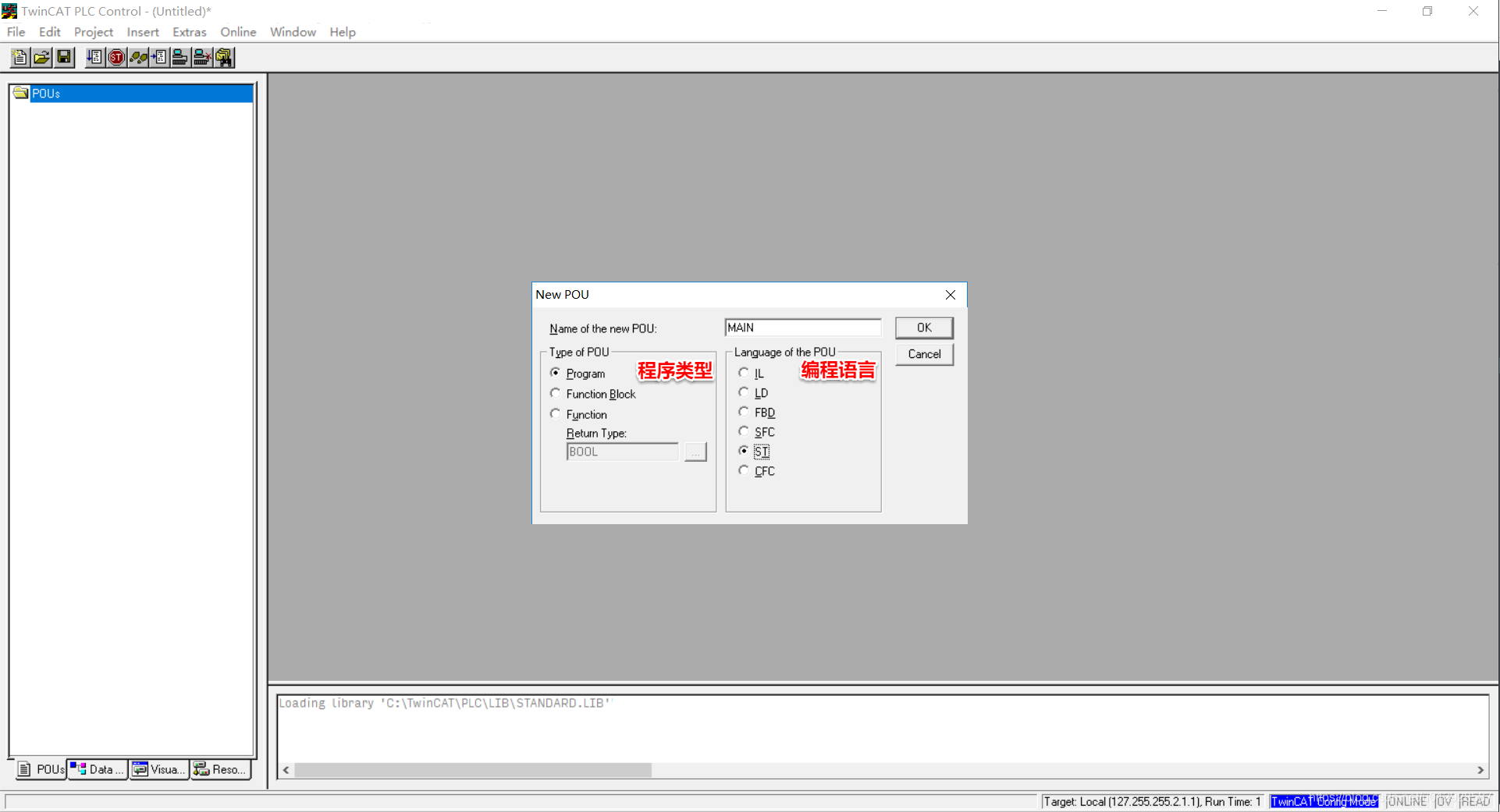Click the Step over footprints icon

coord(138,57)
